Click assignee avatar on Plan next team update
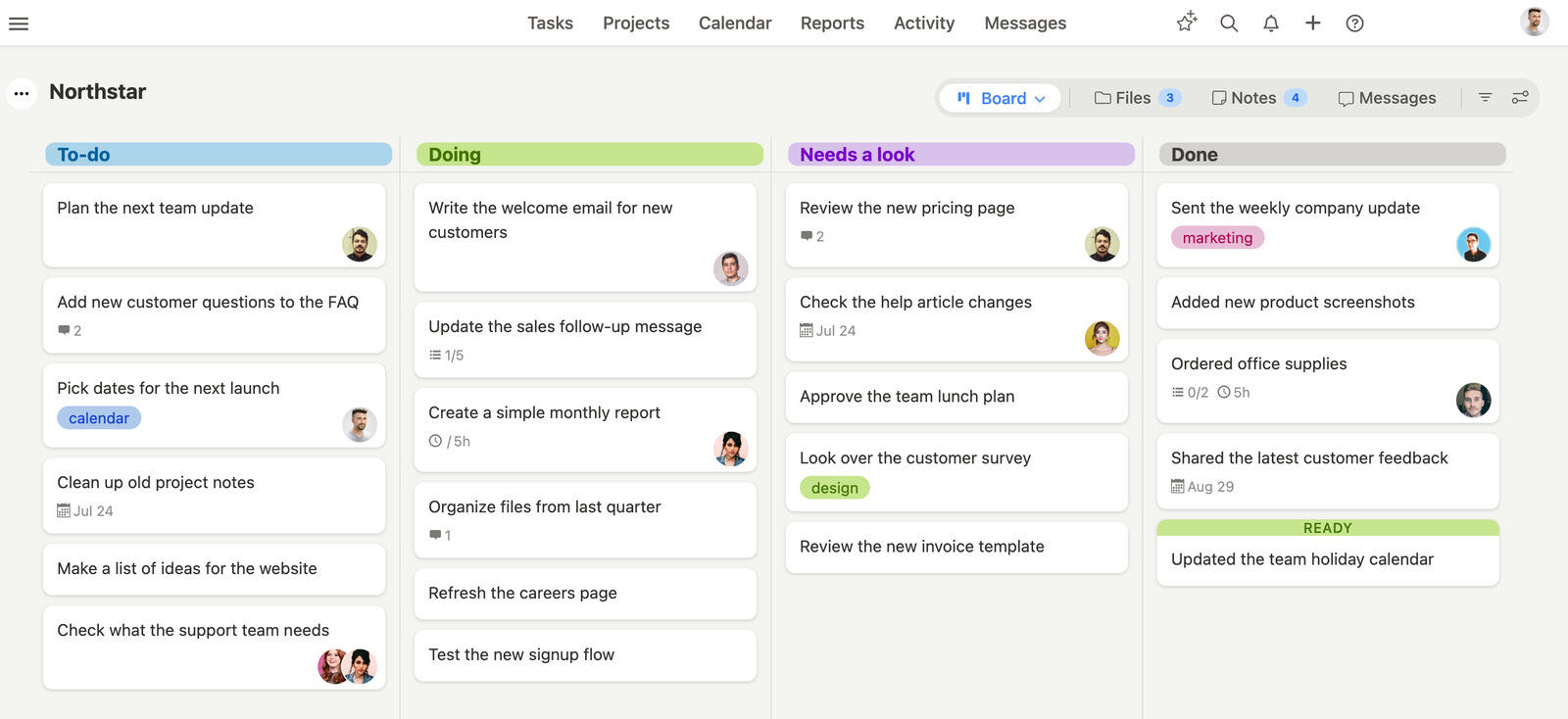The image size is (1568, 719). tap(360, 244)
